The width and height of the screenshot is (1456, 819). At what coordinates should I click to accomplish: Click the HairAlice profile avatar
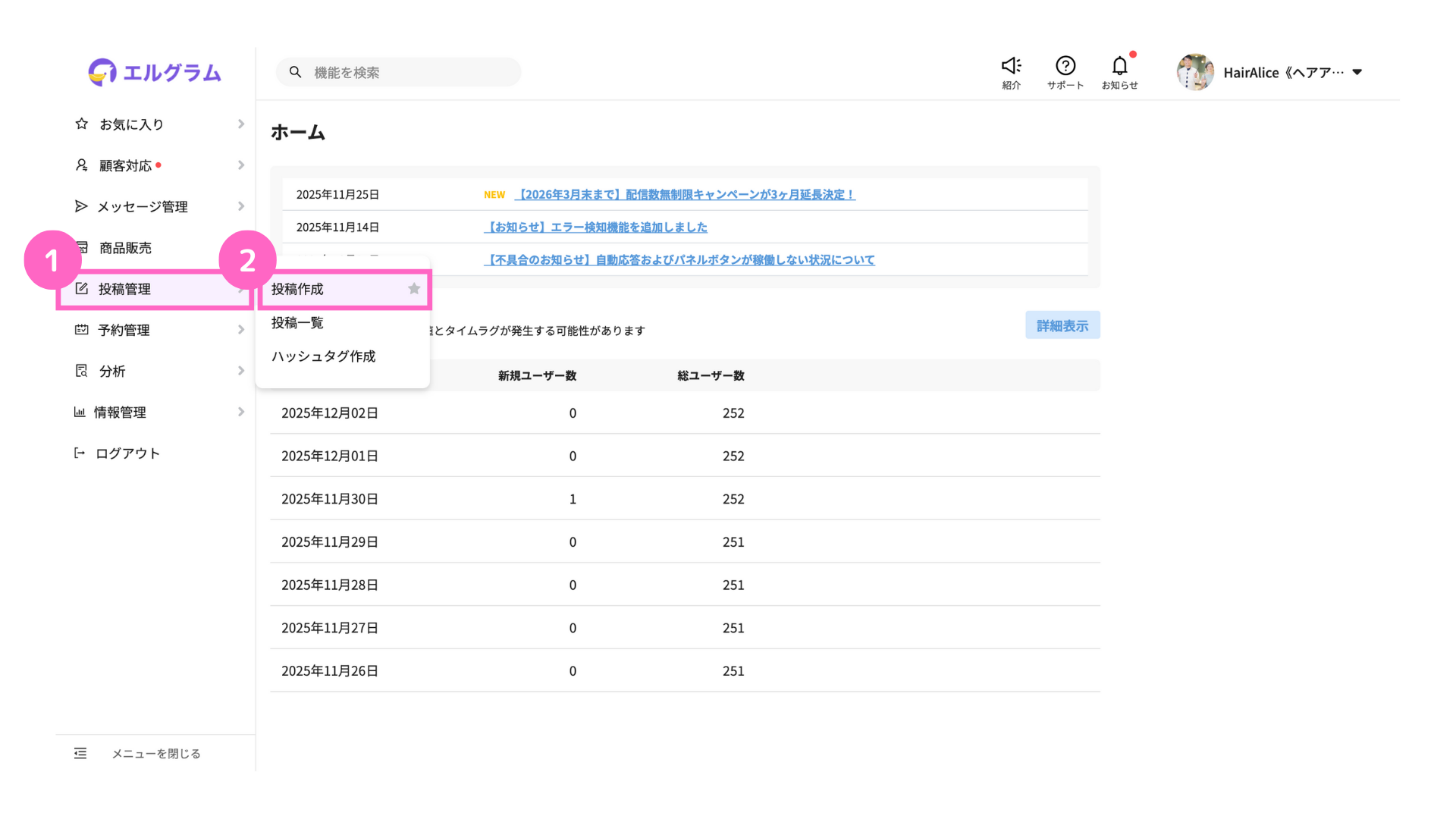click(x=1195, y=73)
